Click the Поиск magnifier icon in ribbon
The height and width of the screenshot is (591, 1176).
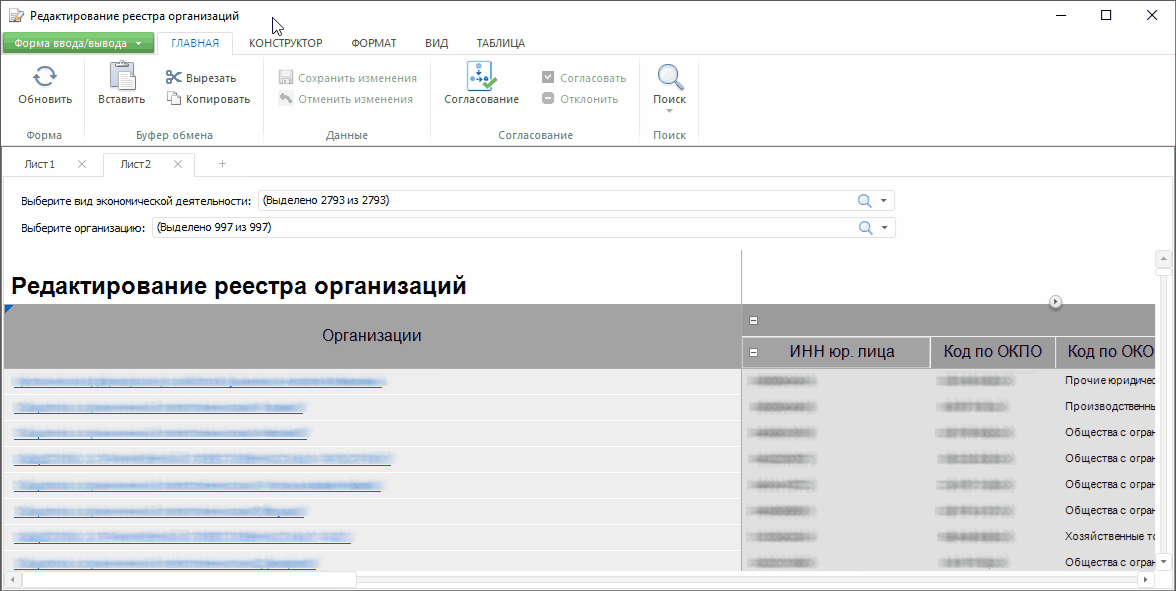point(669,77)
